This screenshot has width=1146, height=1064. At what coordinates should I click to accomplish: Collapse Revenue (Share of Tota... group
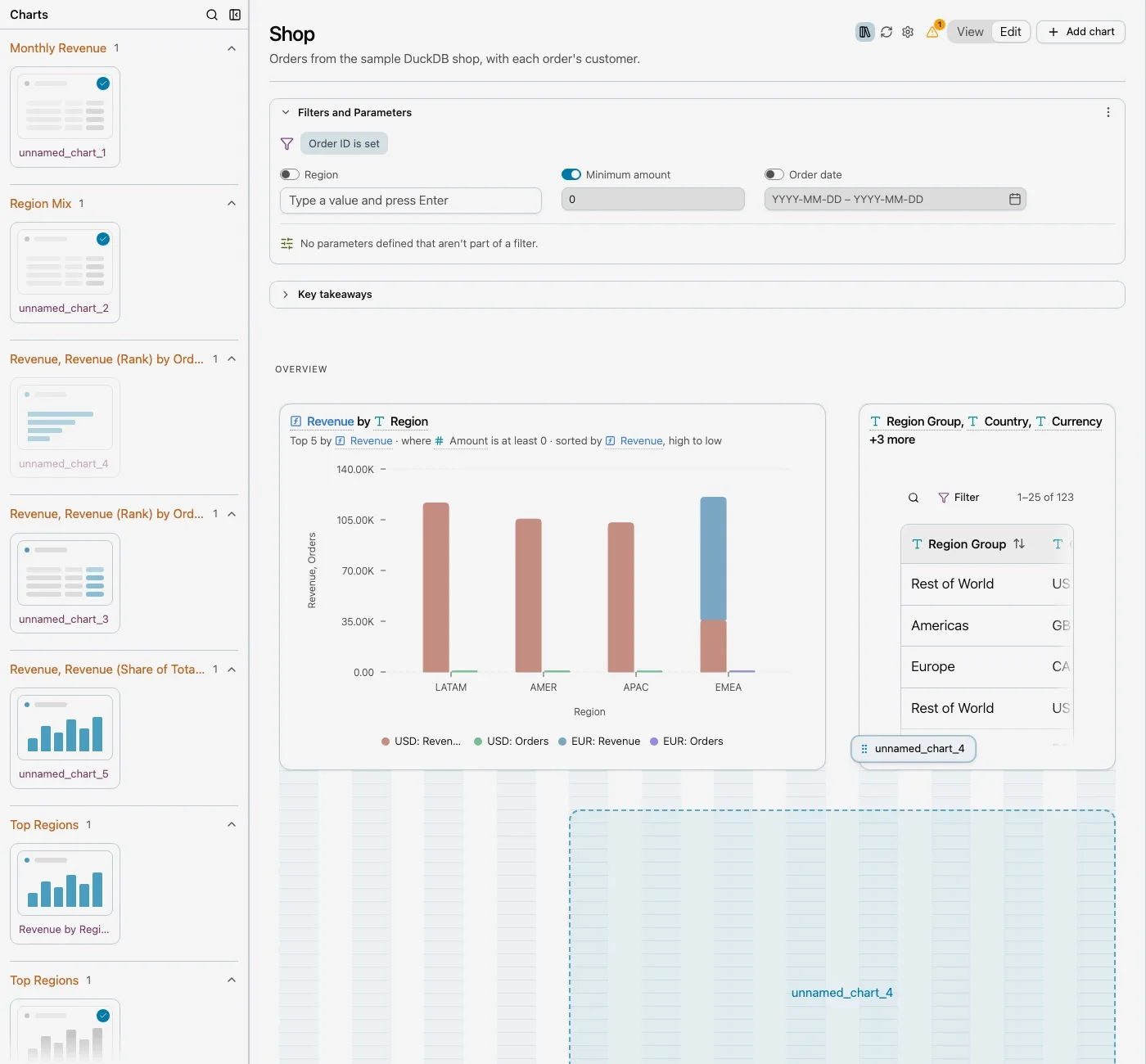(x=232, y=670)
